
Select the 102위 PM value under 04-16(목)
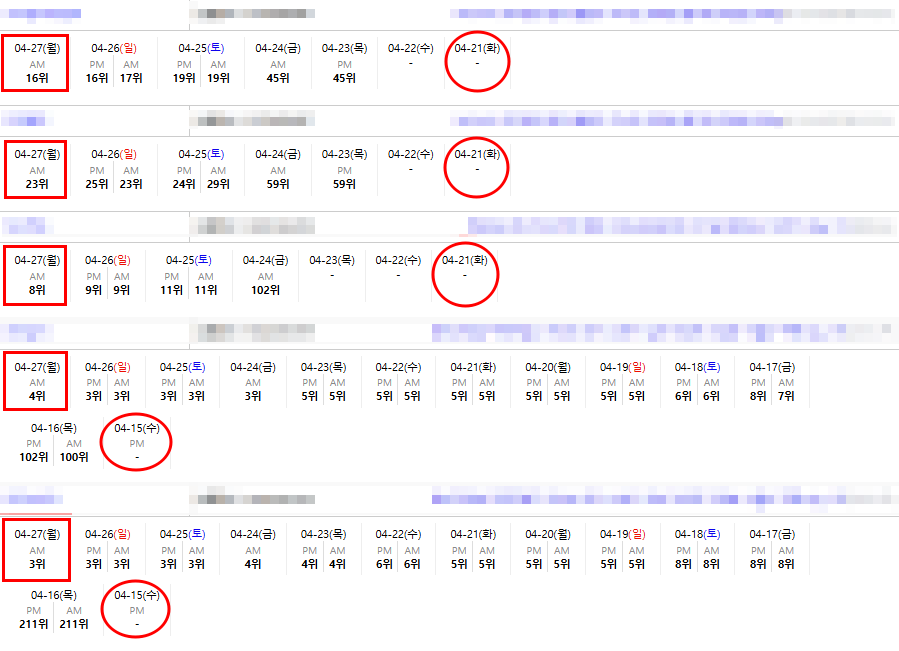(x=34, y=457)
